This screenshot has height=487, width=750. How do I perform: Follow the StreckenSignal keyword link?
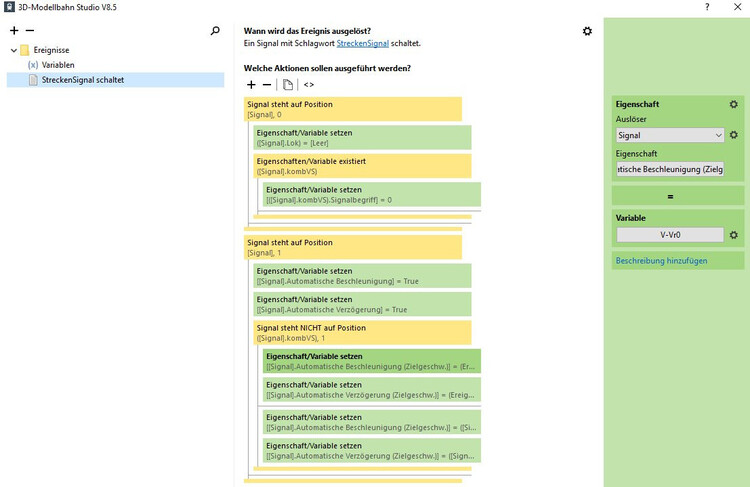coord(364,44)
